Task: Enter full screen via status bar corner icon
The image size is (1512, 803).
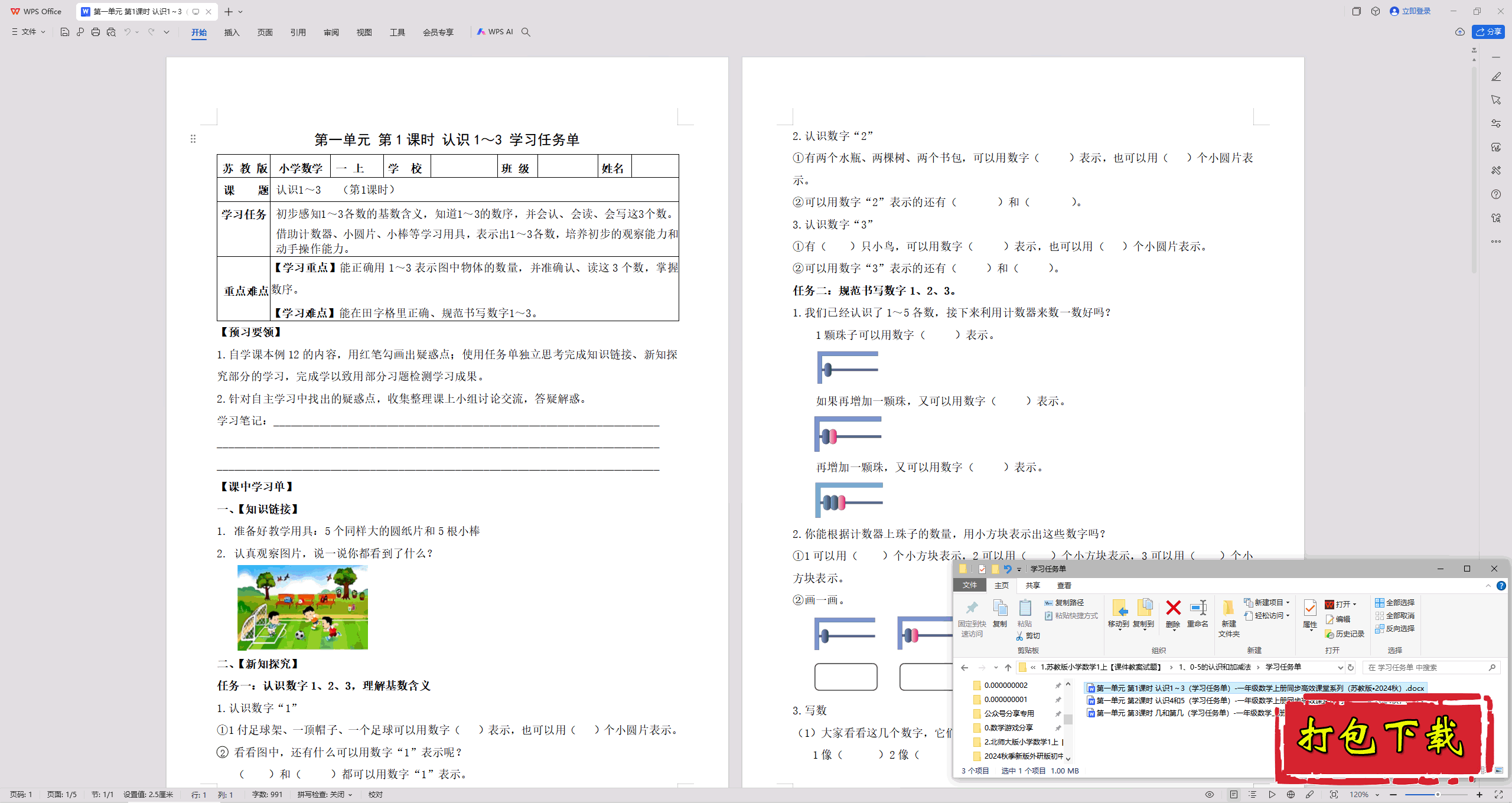Action: coord(1498,795)
